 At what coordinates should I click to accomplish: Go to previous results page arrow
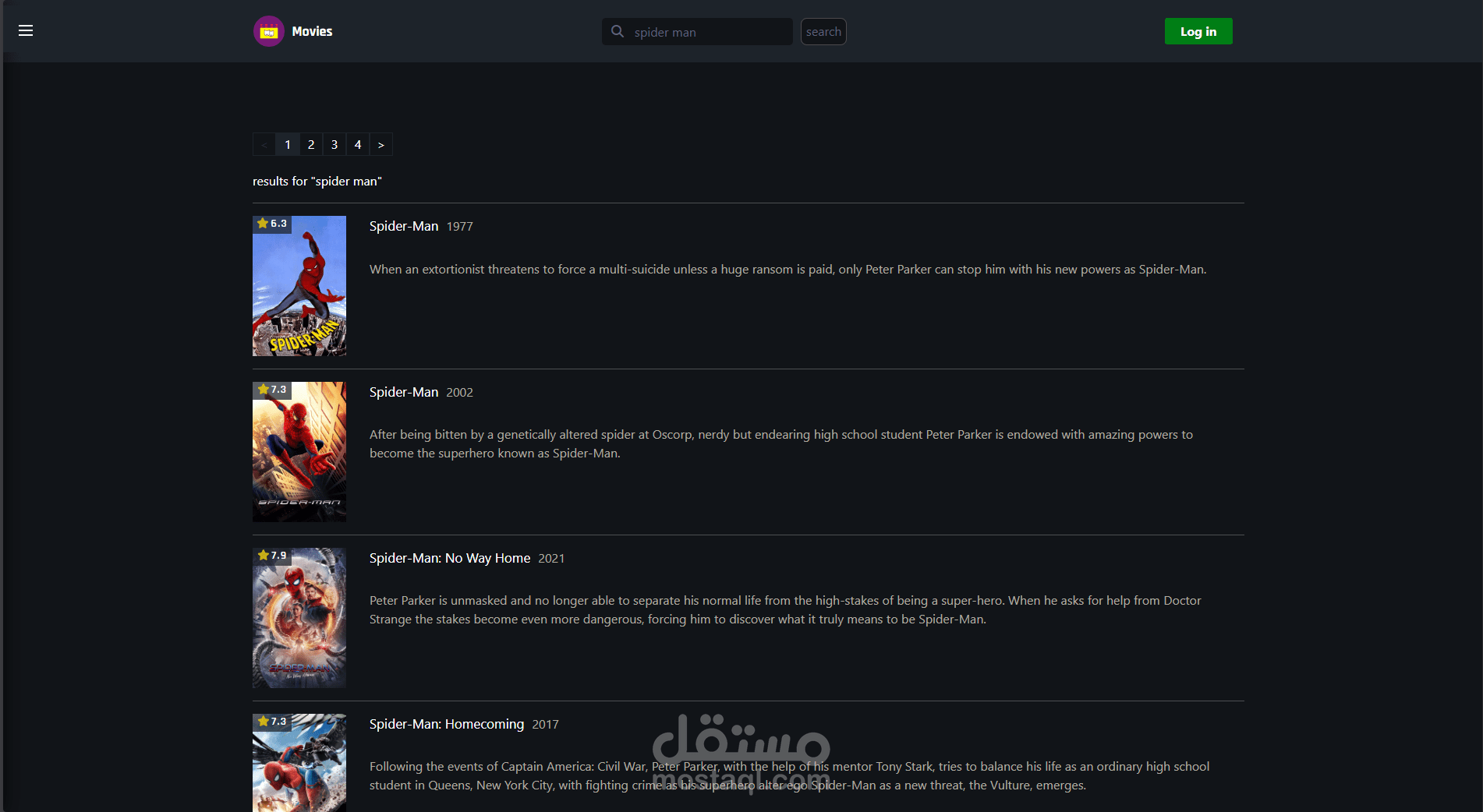point(264,144)
